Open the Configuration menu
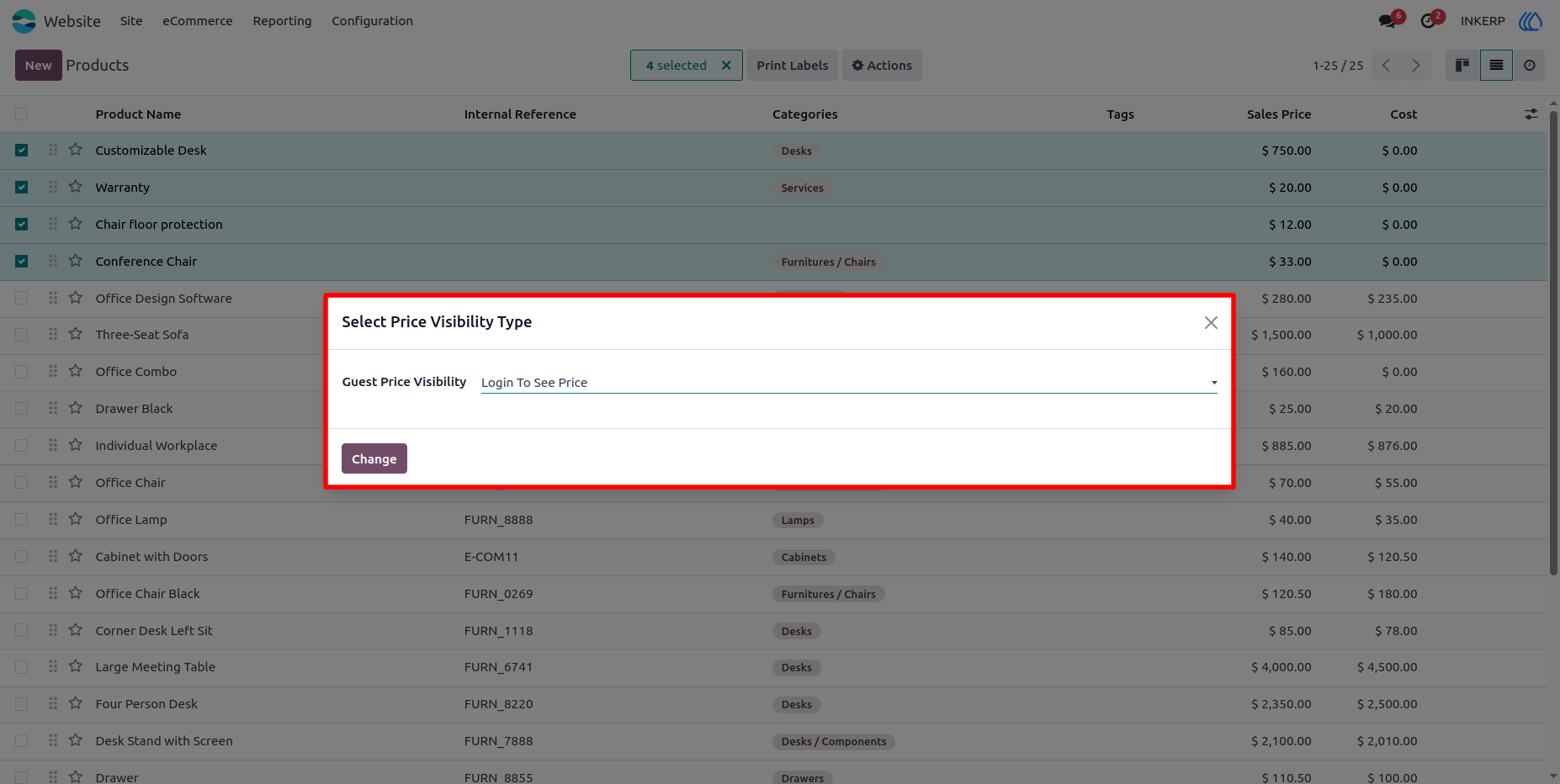Image resolution: width=1560 pixels, height=784 pixels. pos(372,21)
